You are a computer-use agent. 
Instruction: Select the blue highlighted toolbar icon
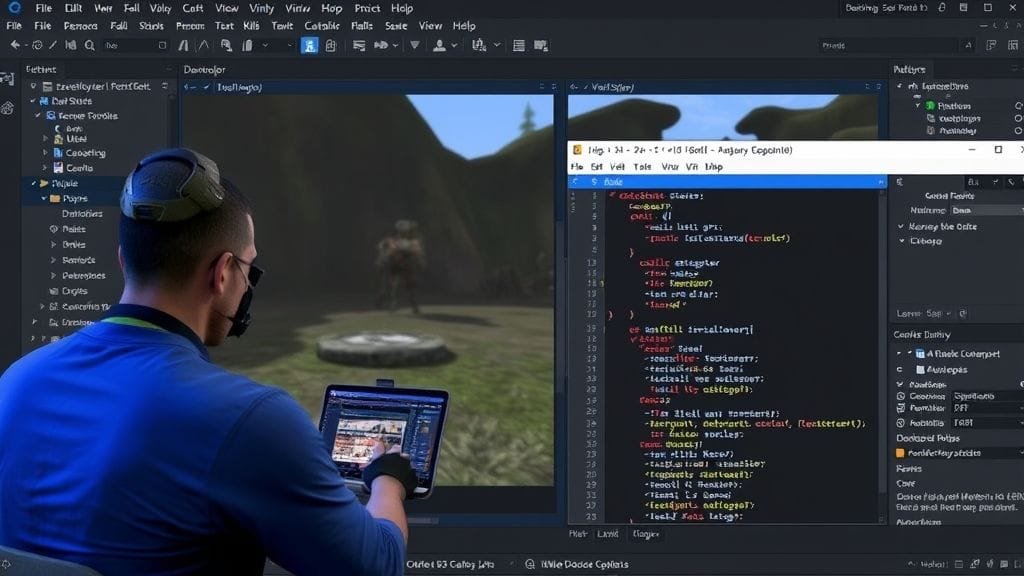coord(310,45)
